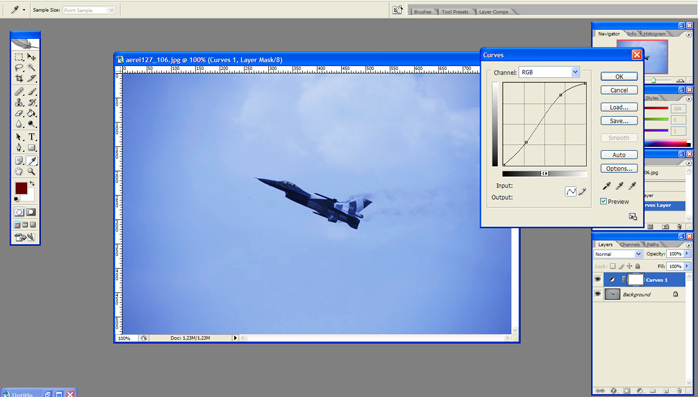Screen dimensions: 698x397
Task: Open the Channel RGB dropdown
Action: pos(549,72)
